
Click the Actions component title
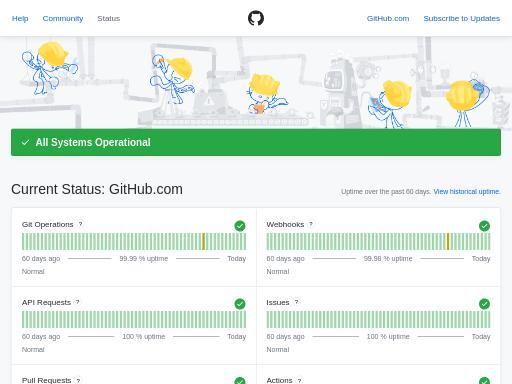[x=279, y=380]
